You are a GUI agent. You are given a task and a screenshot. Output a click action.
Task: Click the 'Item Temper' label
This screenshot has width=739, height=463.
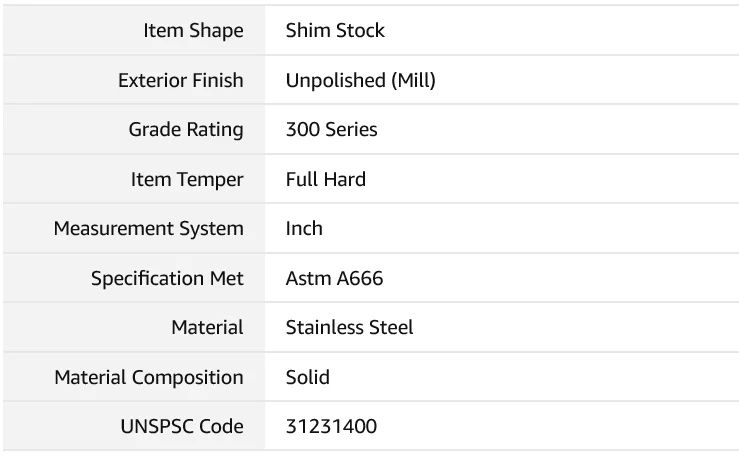pyautogui.click(x=187, y=180)
